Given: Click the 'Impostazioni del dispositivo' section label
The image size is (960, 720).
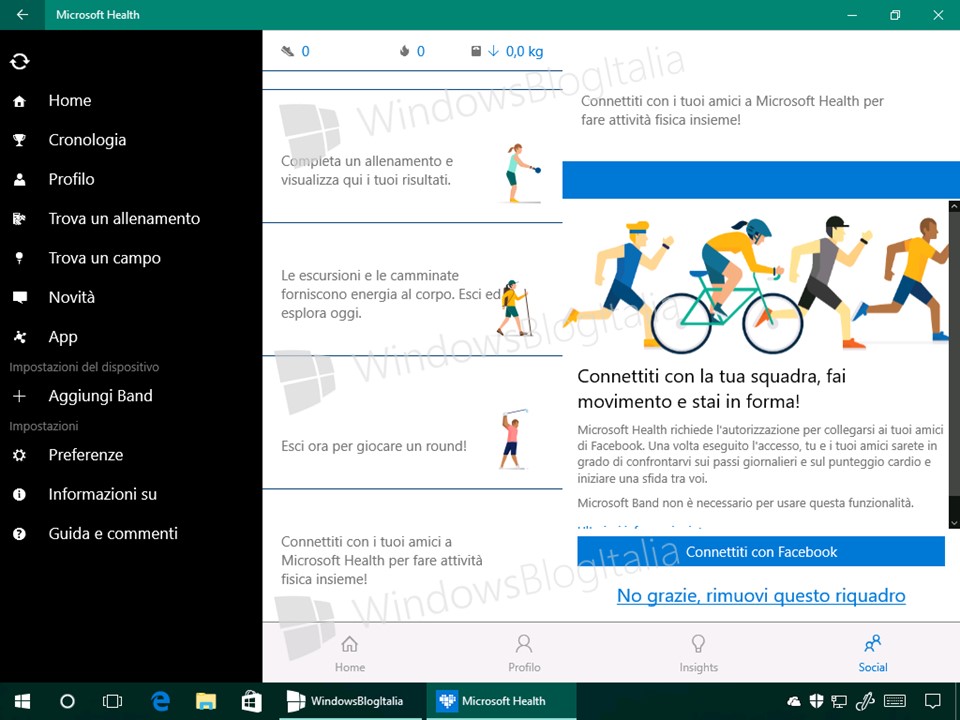Looking at the screenshot, I should [84, 367].
